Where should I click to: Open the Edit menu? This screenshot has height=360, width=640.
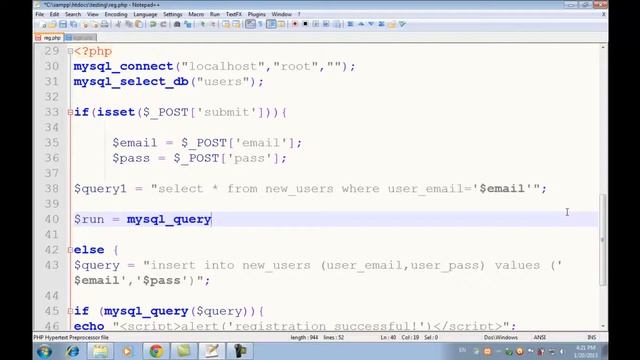(54, 14)
